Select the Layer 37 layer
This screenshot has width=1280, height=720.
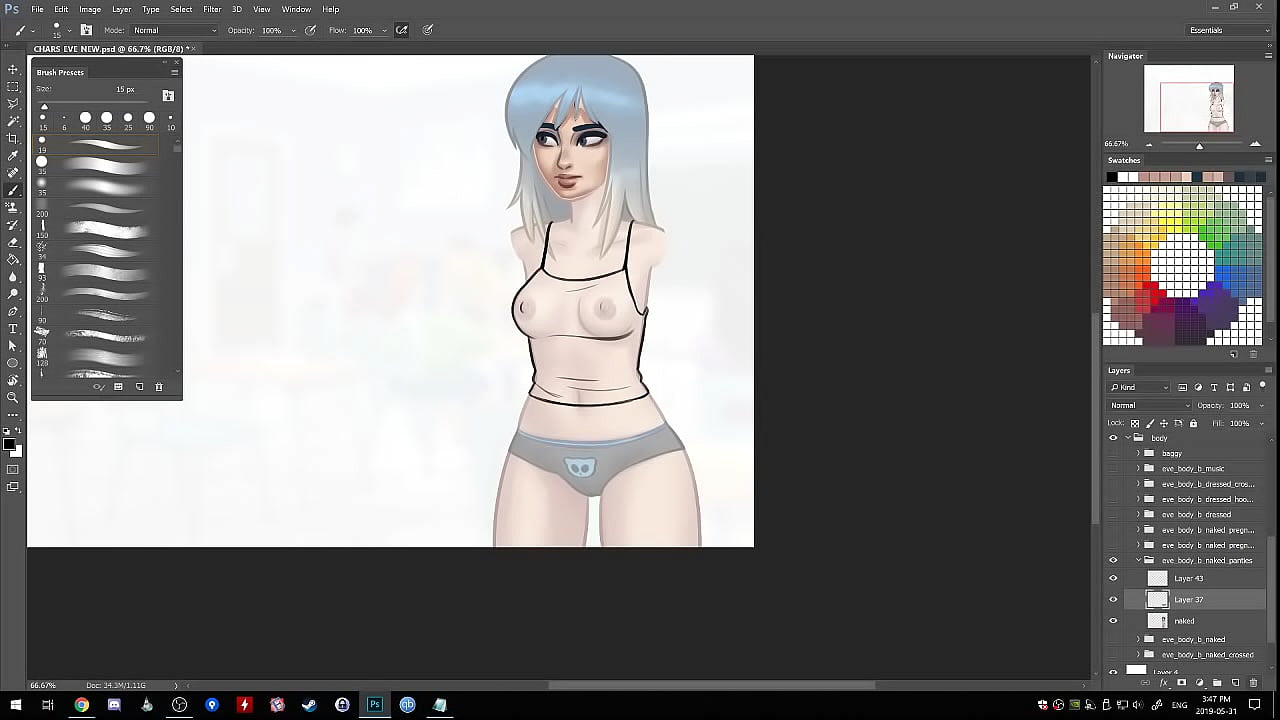point(1189,599)
